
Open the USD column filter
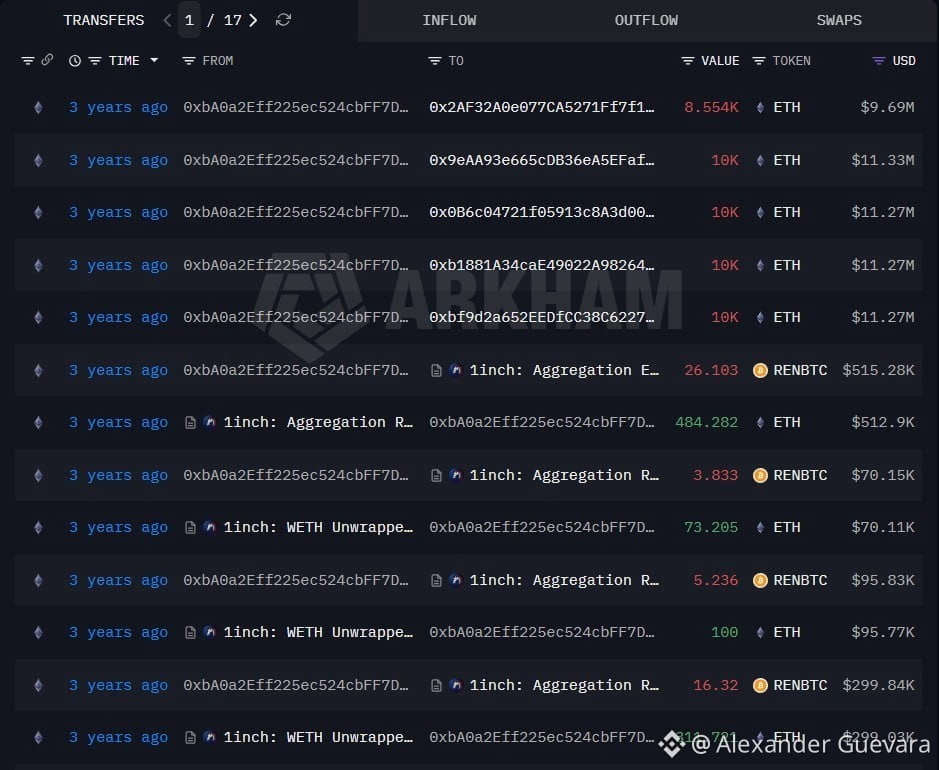[879, 60]
